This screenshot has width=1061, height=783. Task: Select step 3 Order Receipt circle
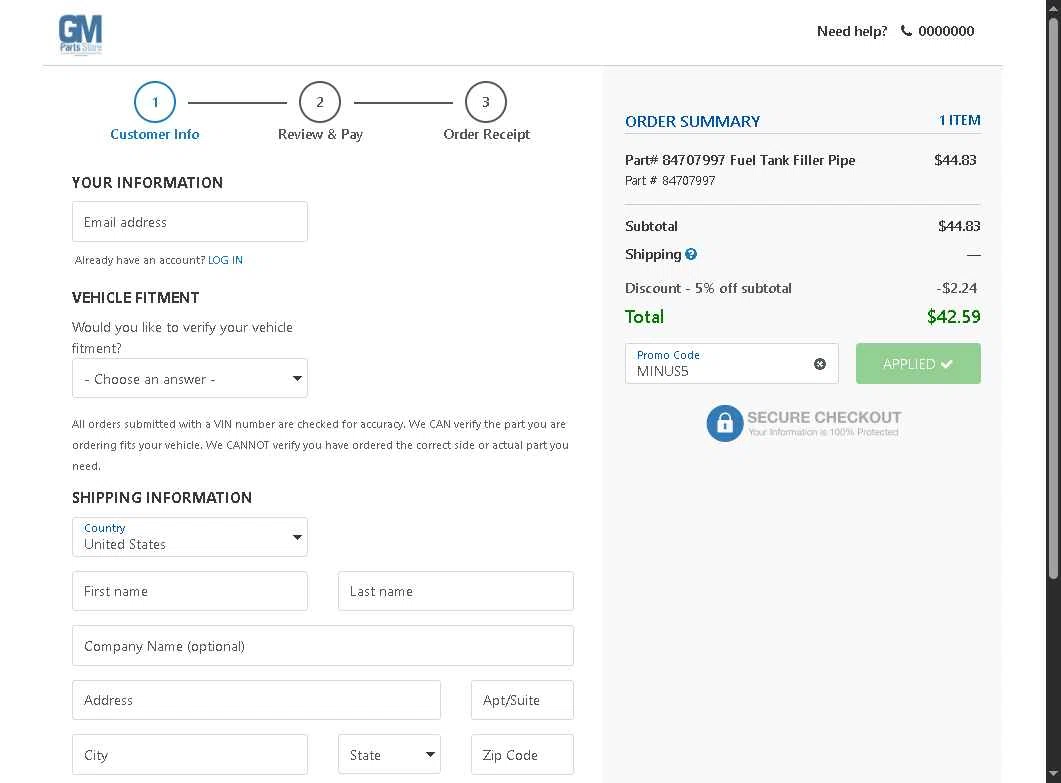click(x=486, y=102)
